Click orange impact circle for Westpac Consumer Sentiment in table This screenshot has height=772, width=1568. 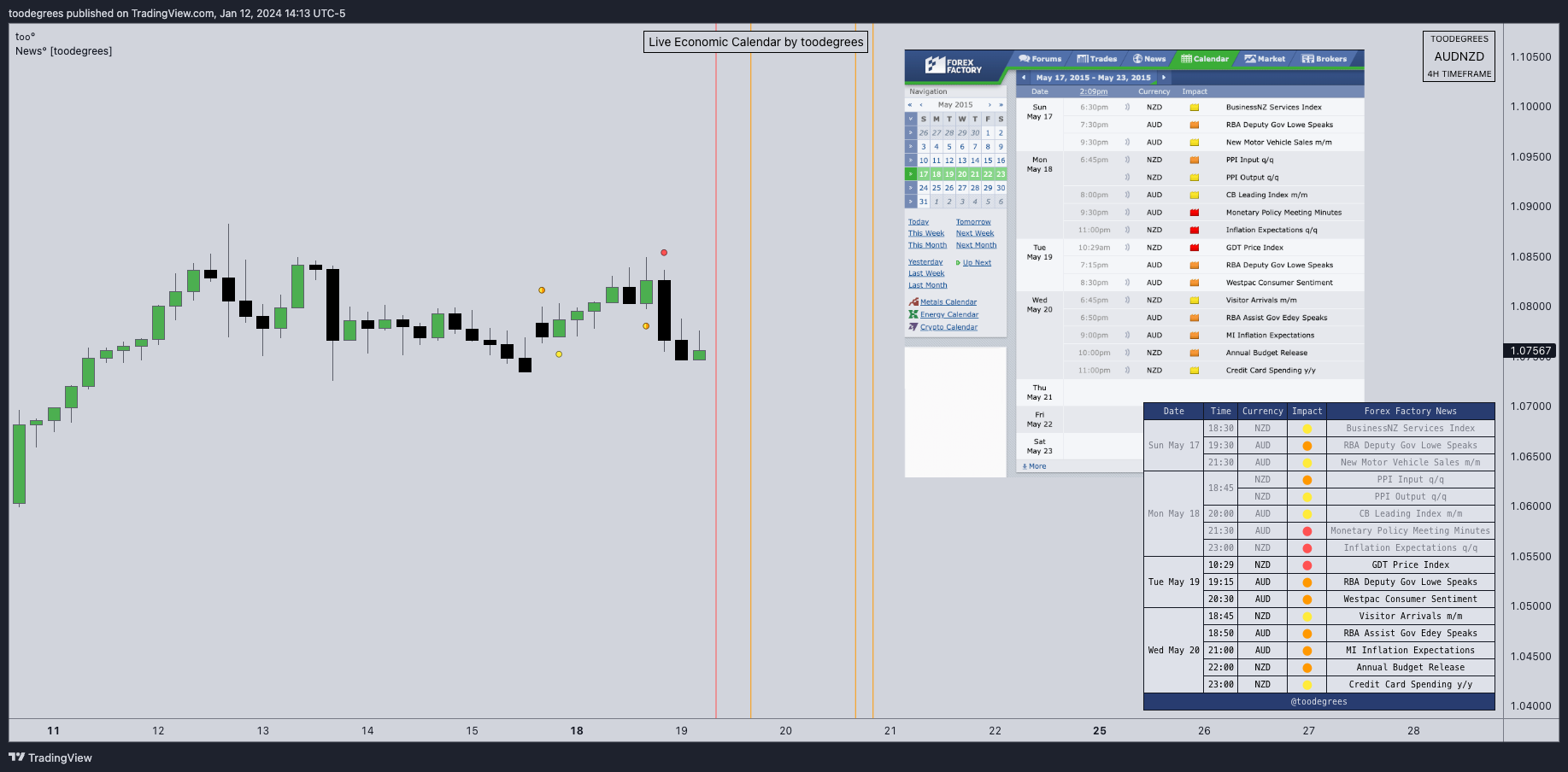(1307, 599)
